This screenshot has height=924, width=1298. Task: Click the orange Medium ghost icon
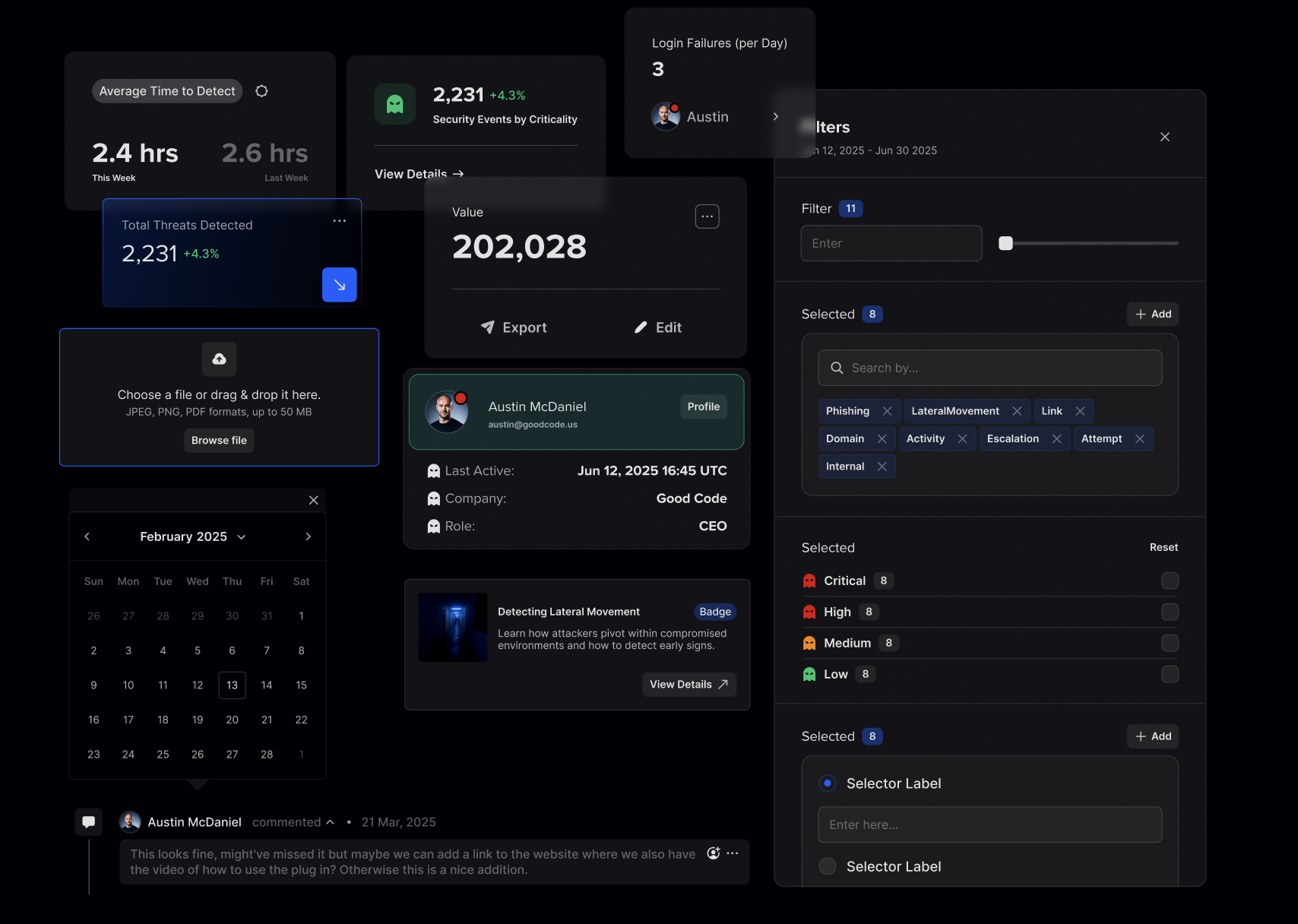point(809,644)
